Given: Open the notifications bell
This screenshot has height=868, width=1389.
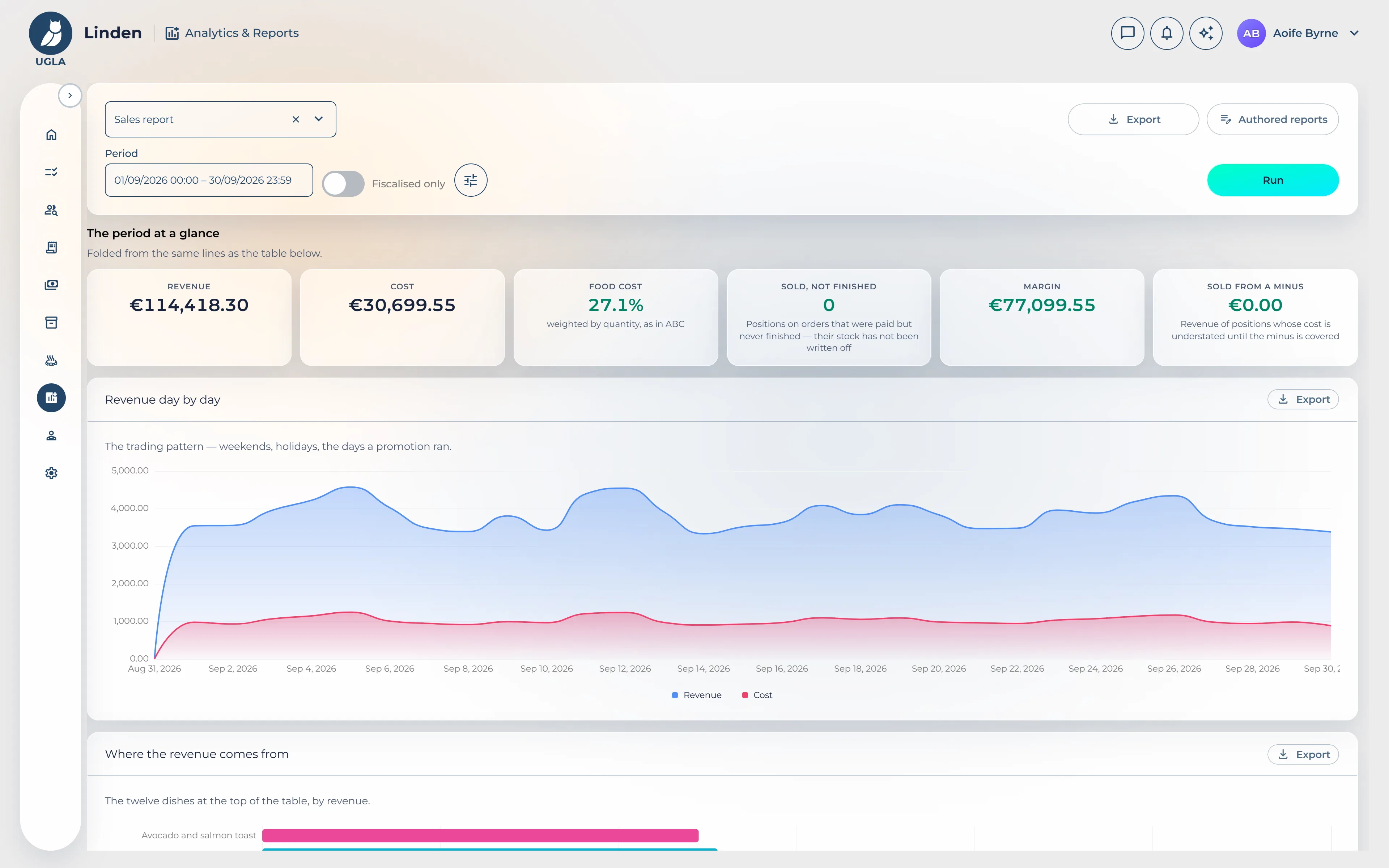Looking at the screenshot, I should click(1166, 33).
